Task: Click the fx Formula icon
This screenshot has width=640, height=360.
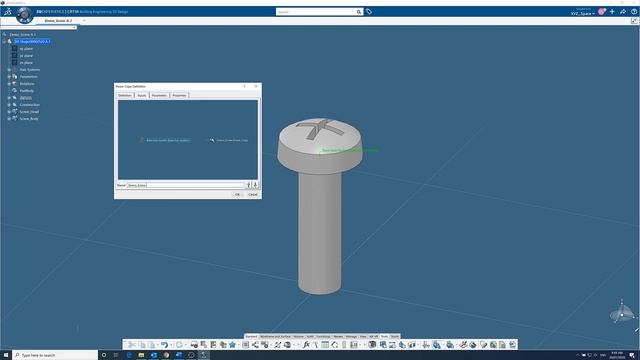Action: (x=306, y=345)
